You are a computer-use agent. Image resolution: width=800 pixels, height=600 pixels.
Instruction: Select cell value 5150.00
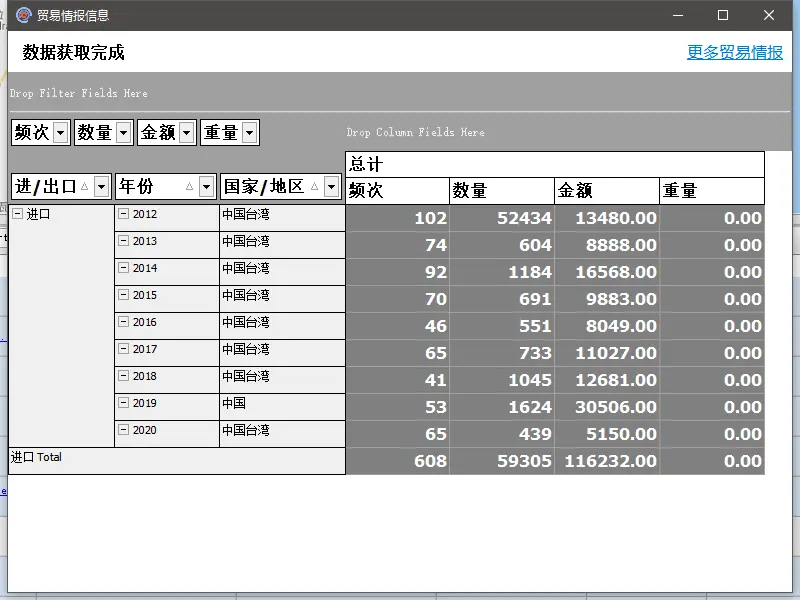[607, 435]
